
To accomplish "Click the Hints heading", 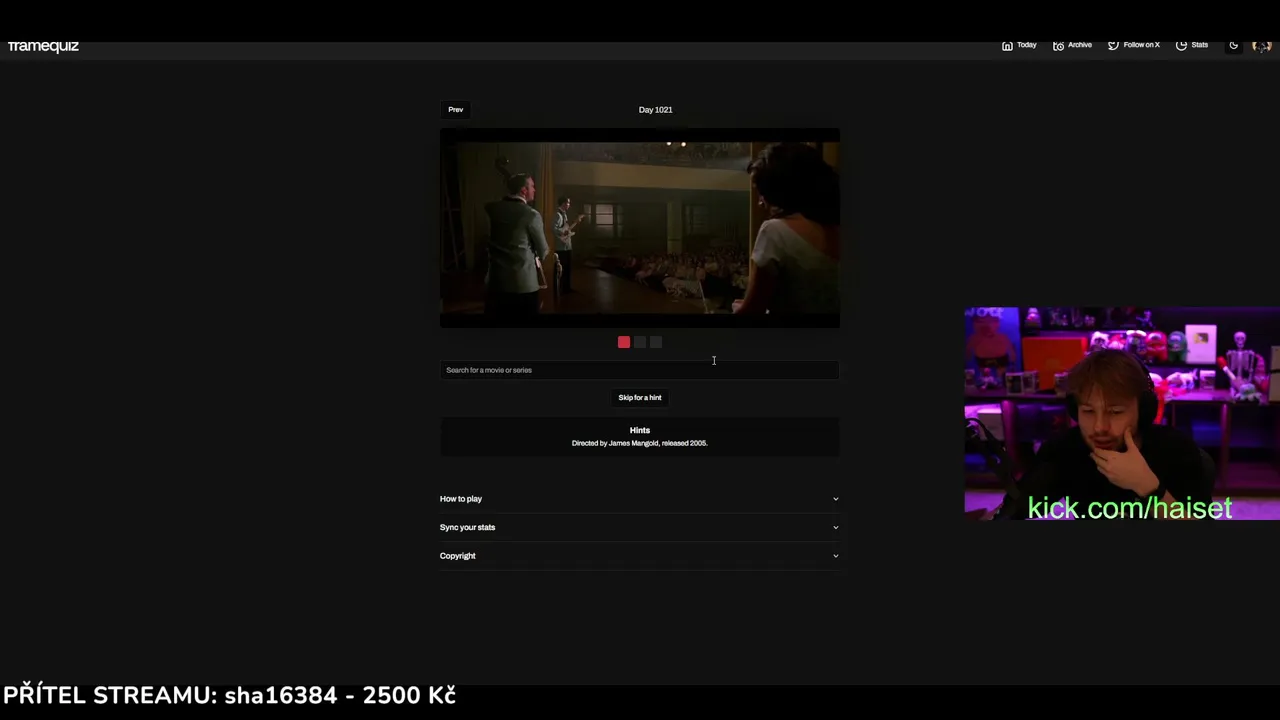I will point(640,430).
